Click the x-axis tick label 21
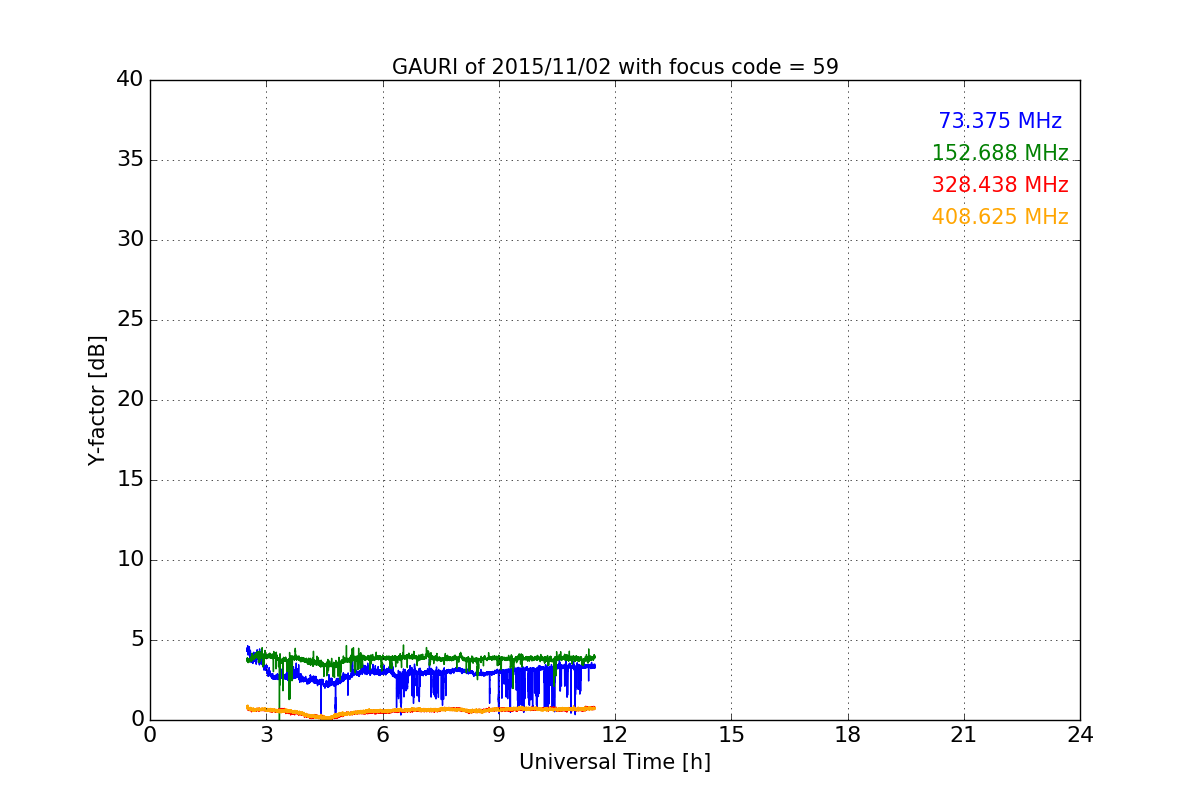 pos(964,734)
